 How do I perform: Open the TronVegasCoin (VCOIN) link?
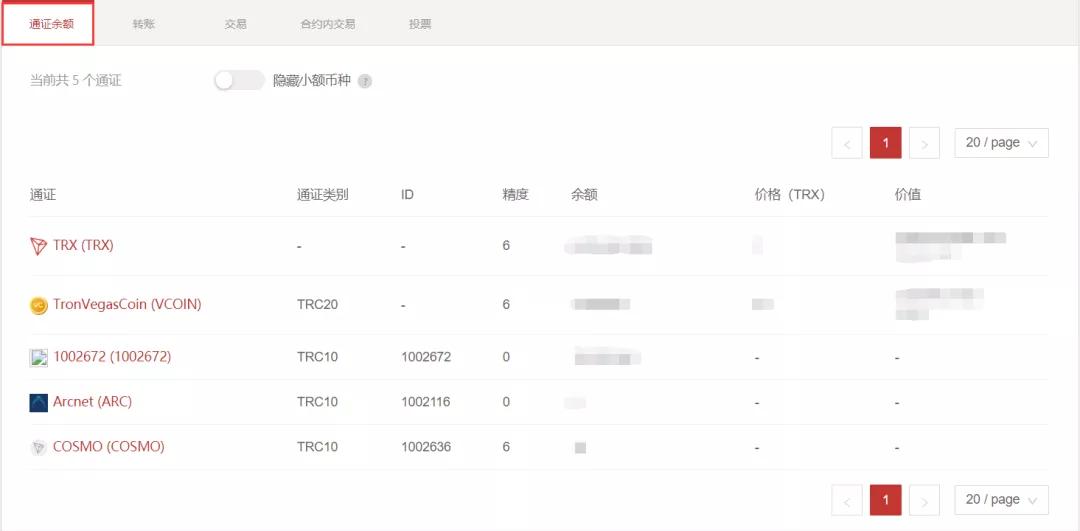coord(127,304)
